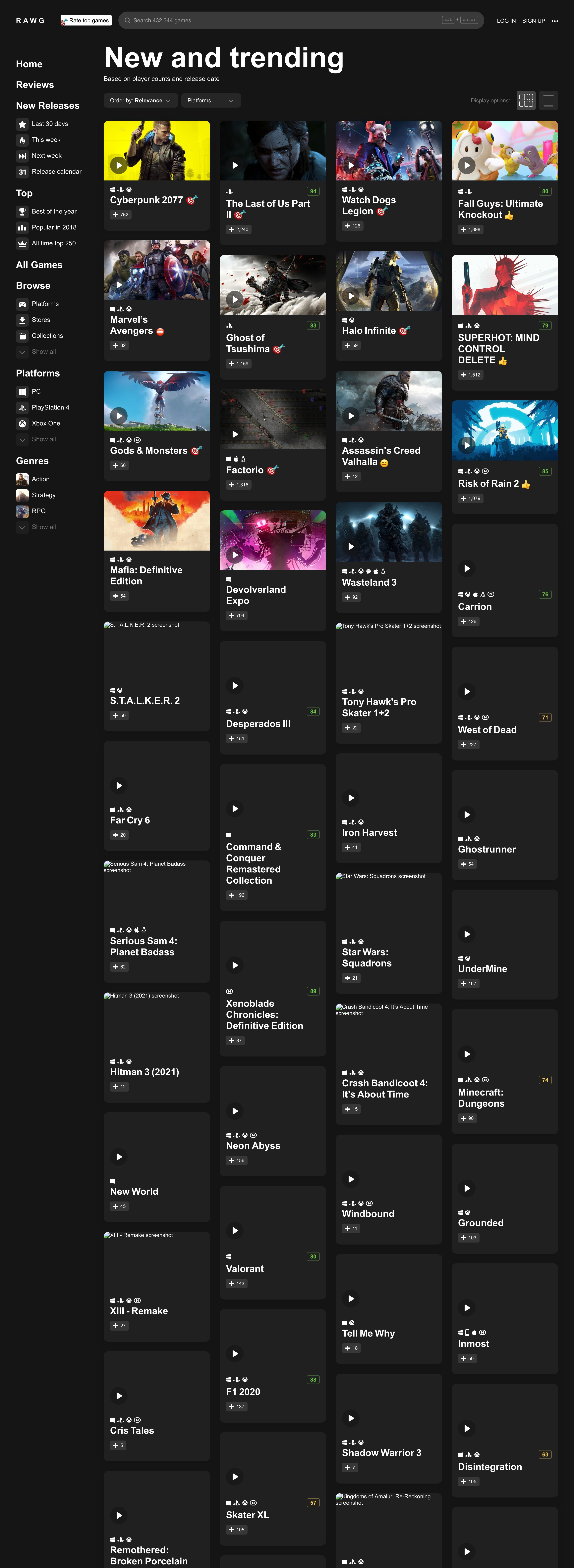This screenshot has height=1568, width=574.
Task: Click the Rate top games button
Action: (x=86, y=21)
